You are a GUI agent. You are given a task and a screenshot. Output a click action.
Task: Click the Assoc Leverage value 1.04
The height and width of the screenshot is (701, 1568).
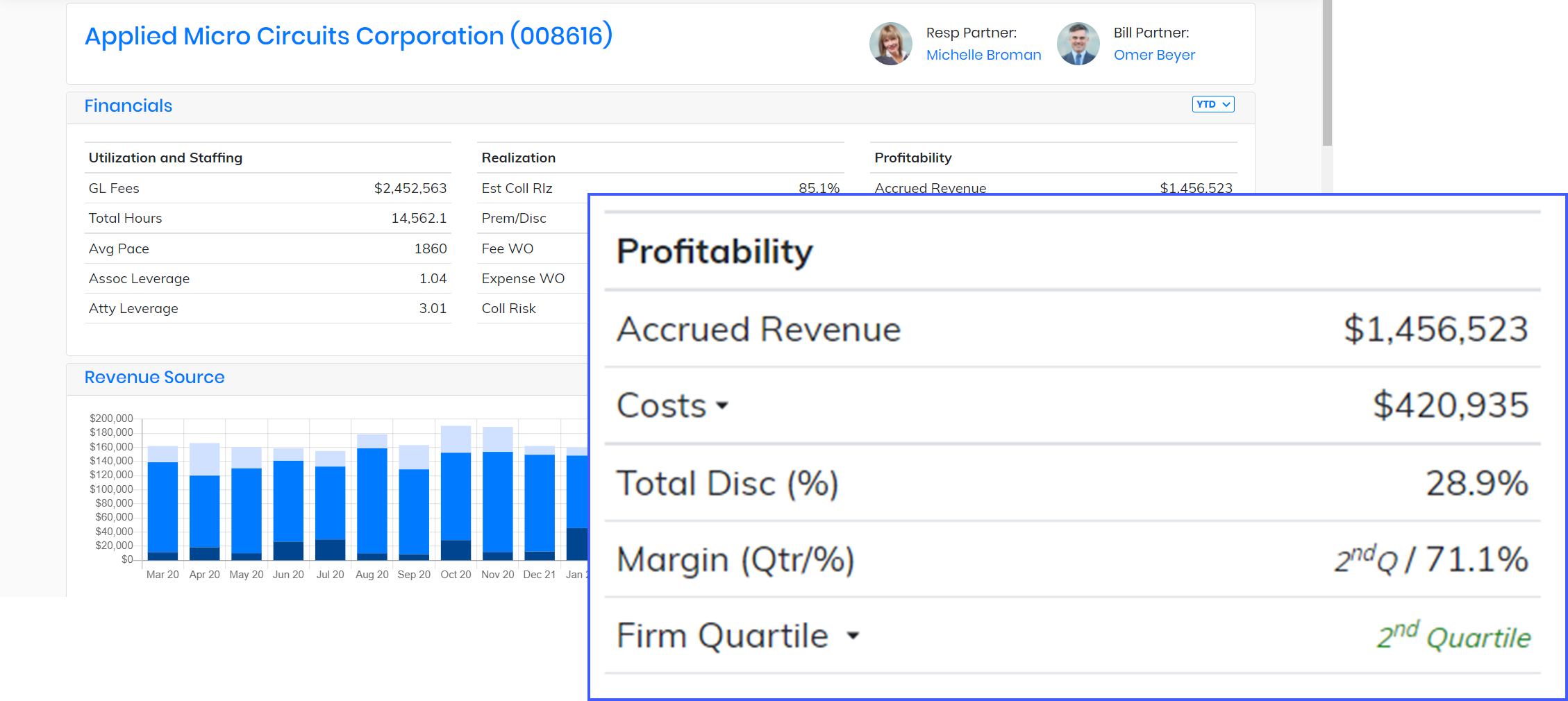coord(433,278)
